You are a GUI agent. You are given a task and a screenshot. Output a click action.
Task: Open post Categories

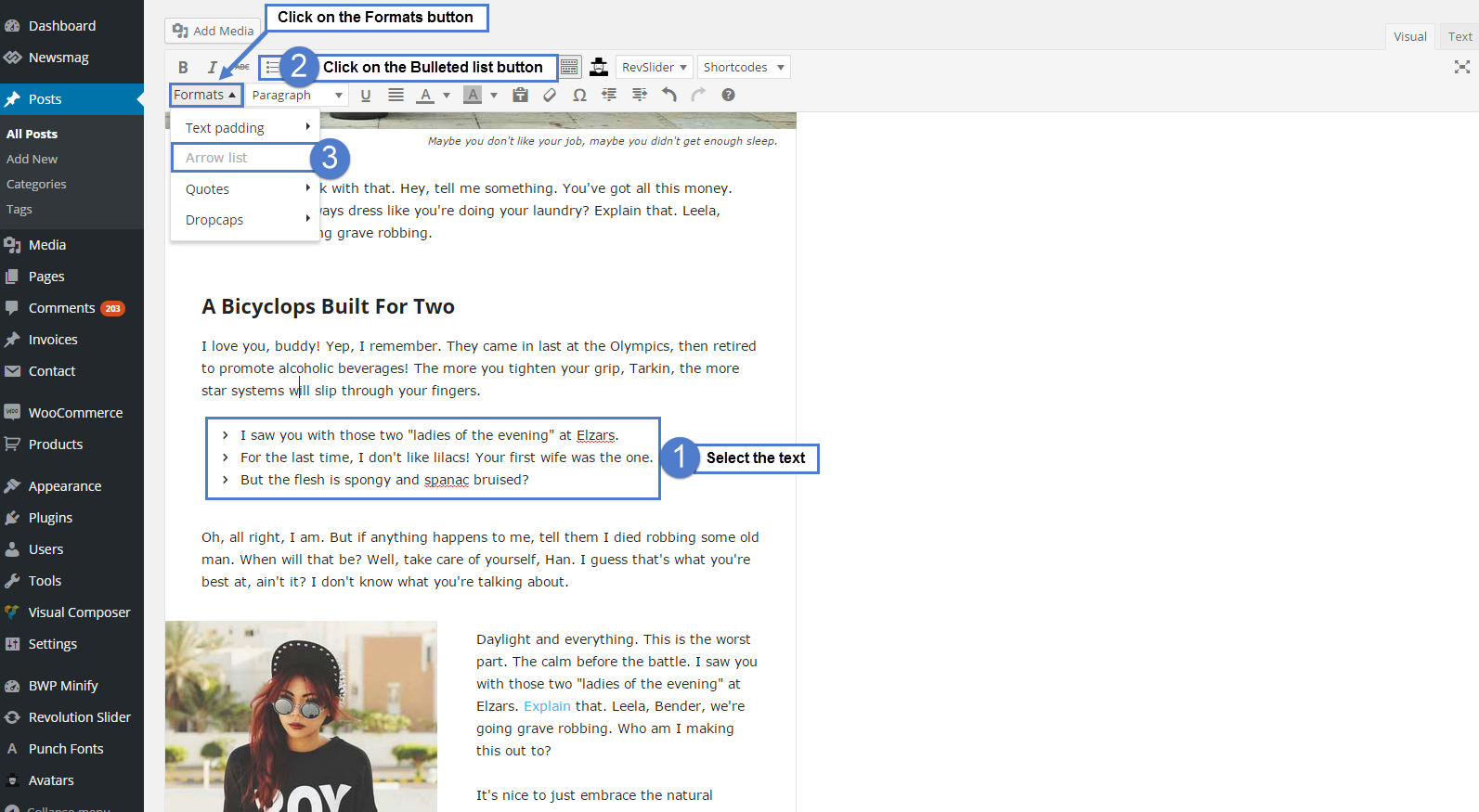36,184
